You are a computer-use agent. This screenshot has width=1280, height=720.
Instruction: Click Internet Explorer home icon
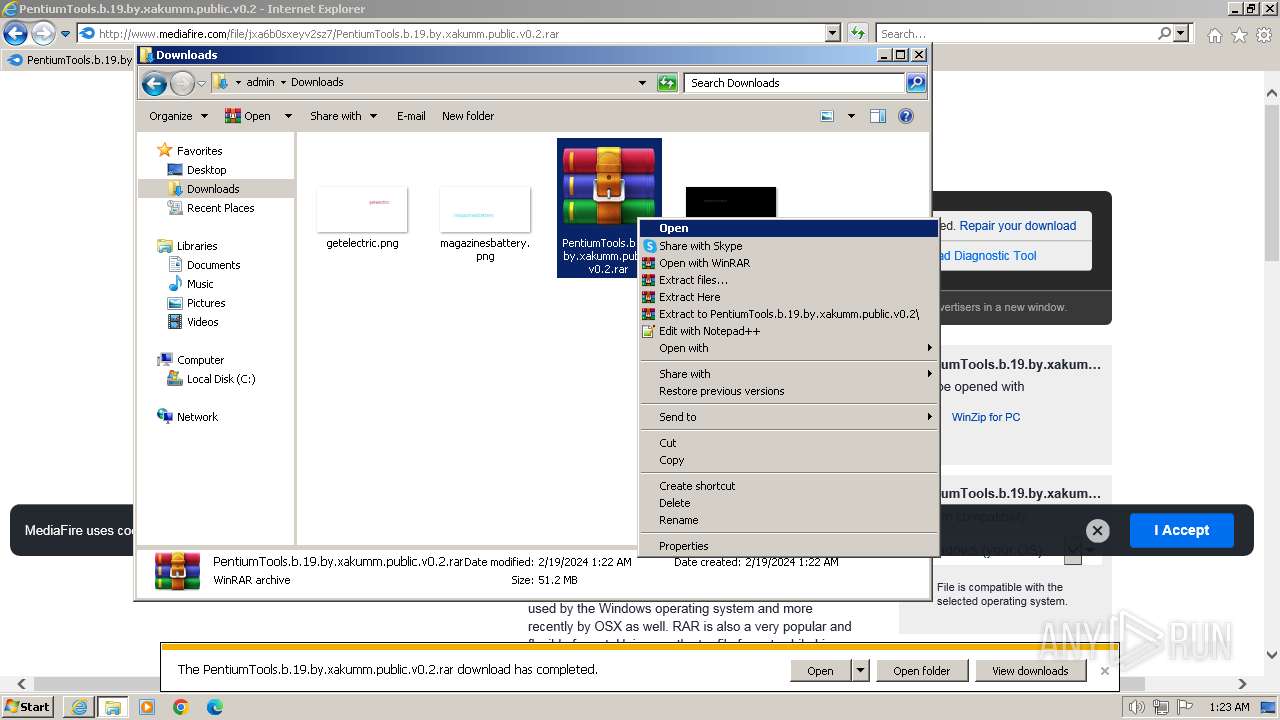1214,35
